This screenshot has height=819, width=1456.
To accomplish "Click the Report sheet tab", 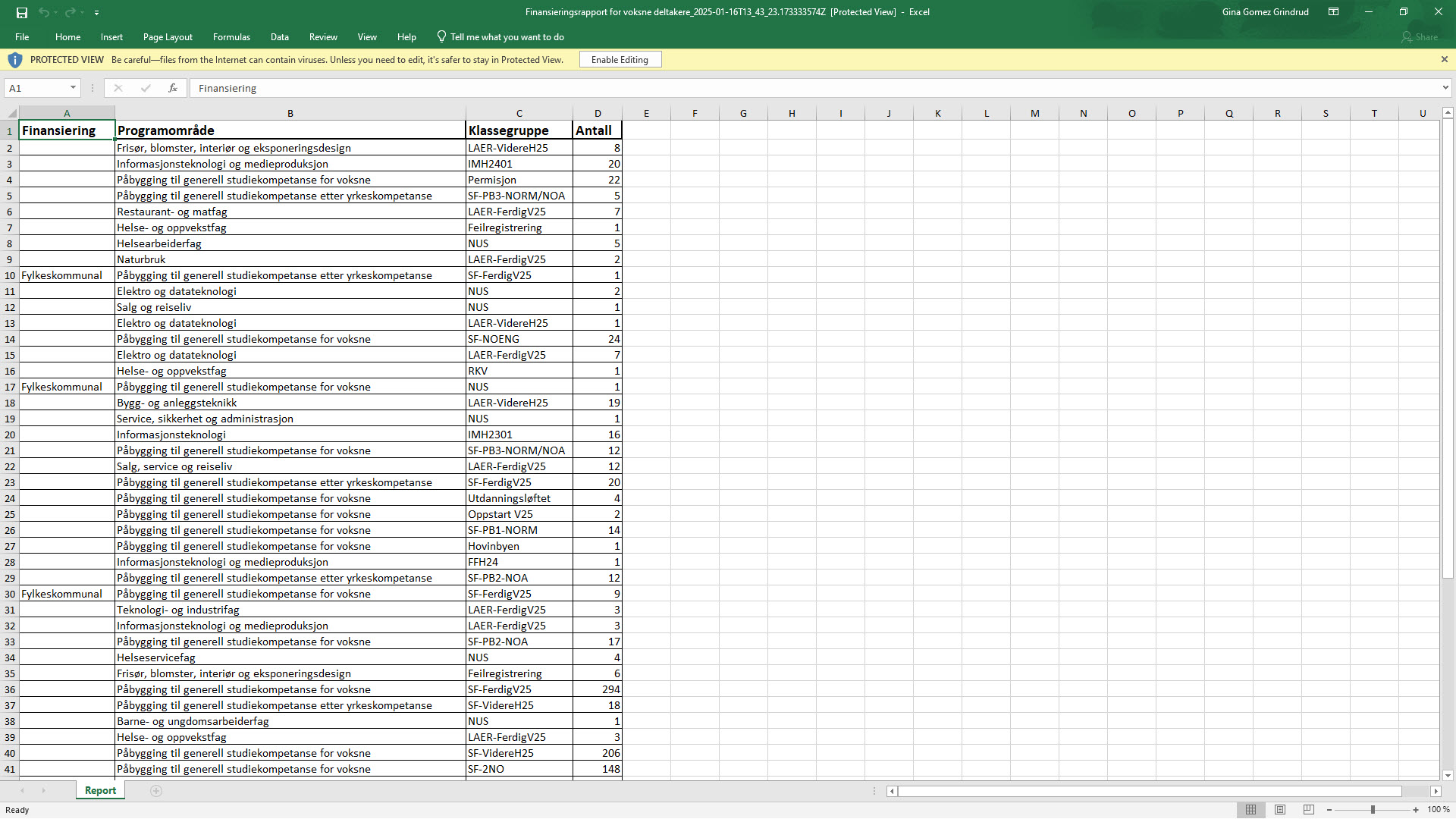I will pyautogui.click(x=100, y=790).
